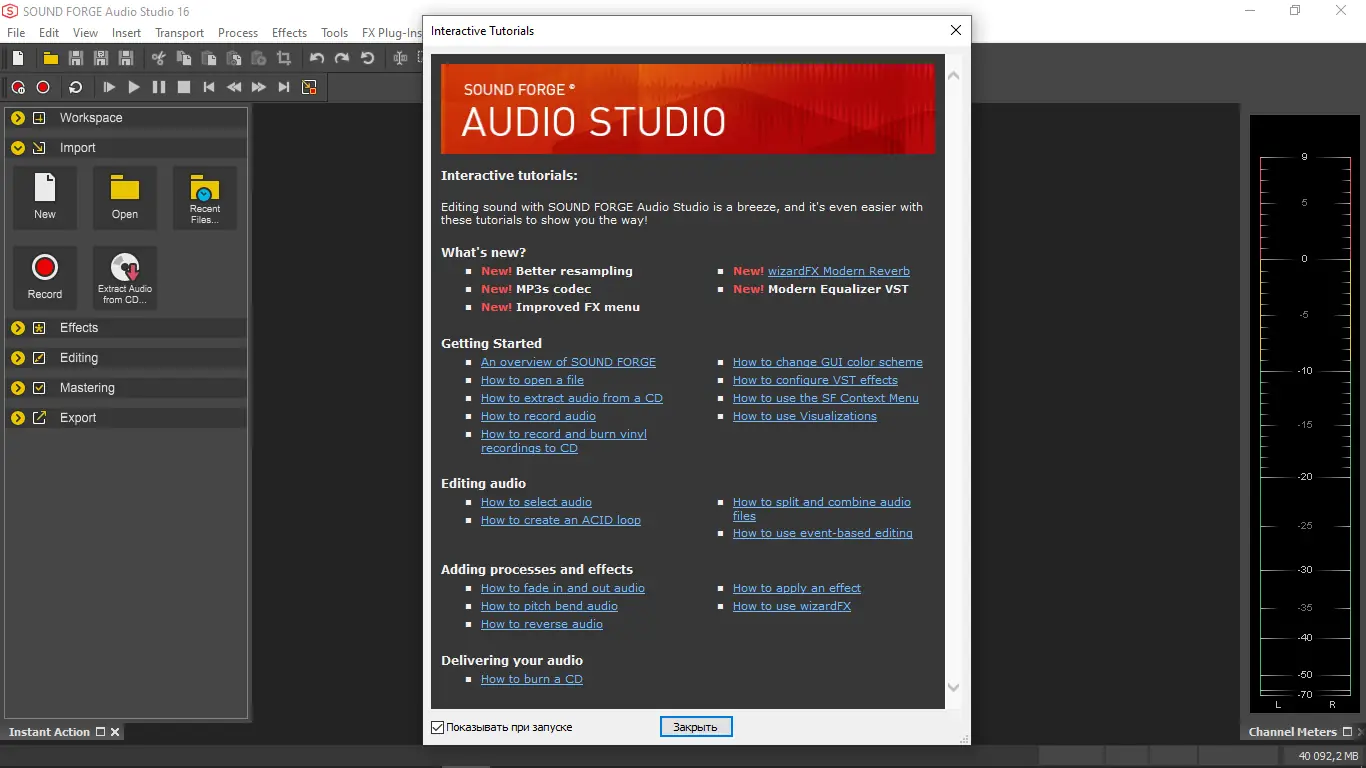Open the Tools menu

pos(335,33)
